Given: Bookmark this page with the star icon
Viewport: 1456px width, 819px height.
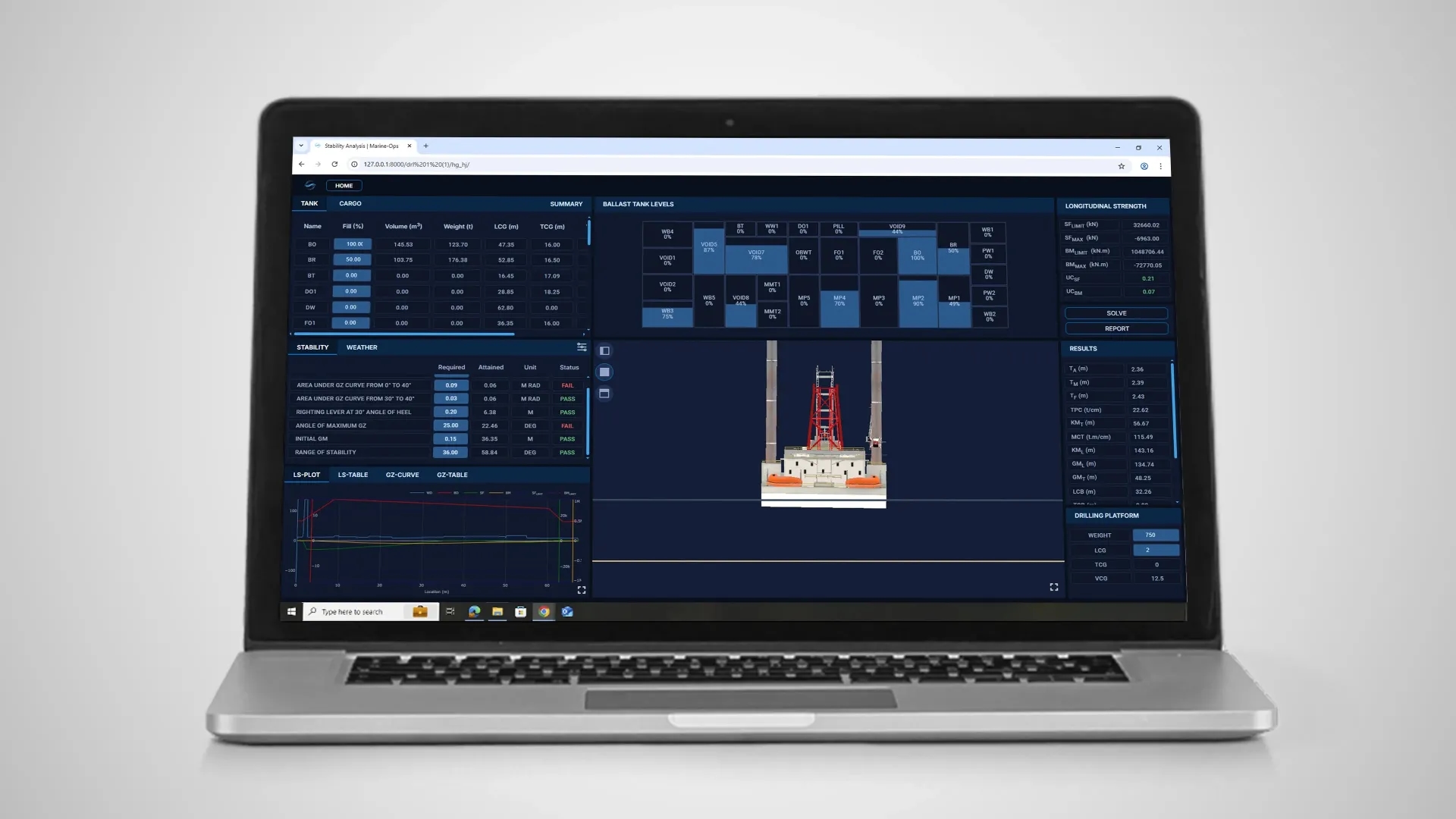Looking at the screenshot, I should click(x=1122, y=166).
